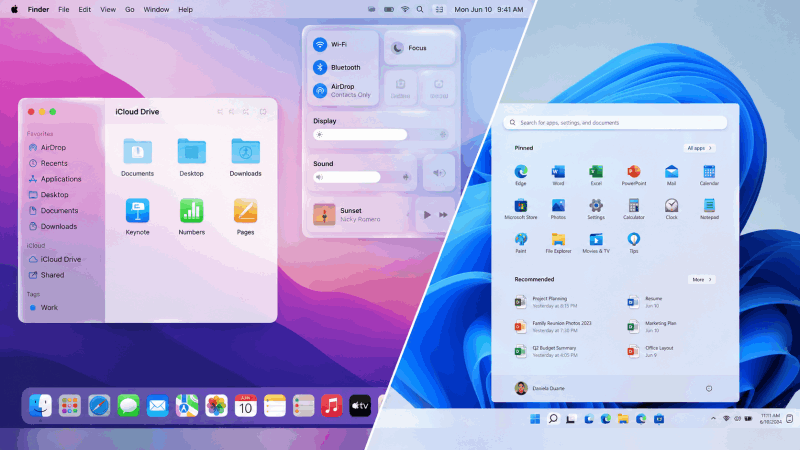The width and height of the screenshot is (800, 451).
Task: Launch Word from pinned apps
Action: 558,175
